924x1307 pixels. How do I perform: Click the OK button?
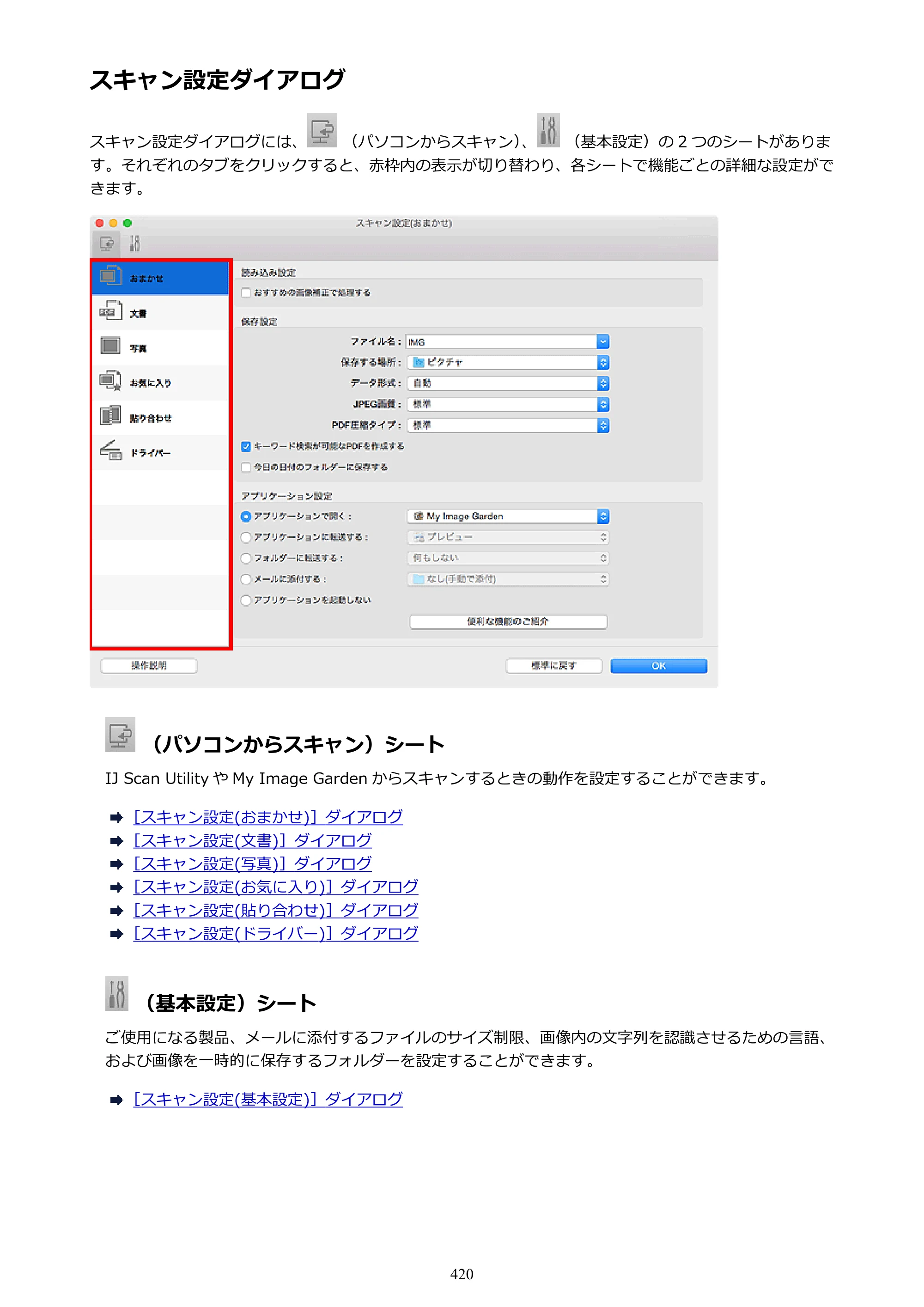659,665
